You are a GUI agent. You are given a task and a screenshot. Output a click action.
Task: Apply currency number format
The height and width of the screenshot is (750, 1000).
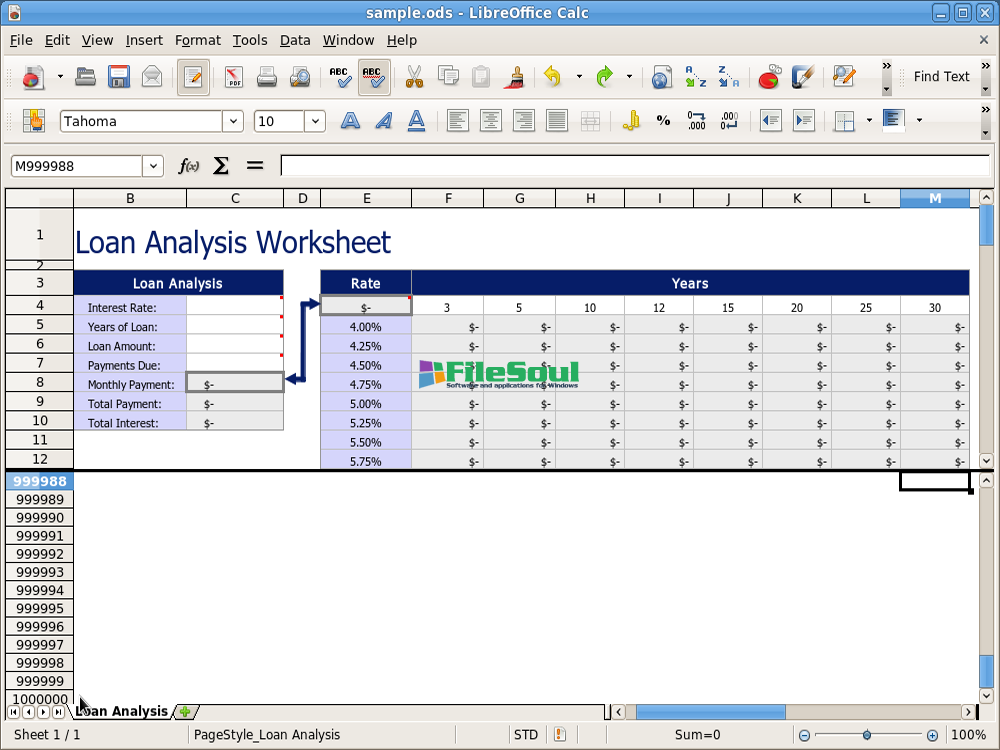[631, 121]
